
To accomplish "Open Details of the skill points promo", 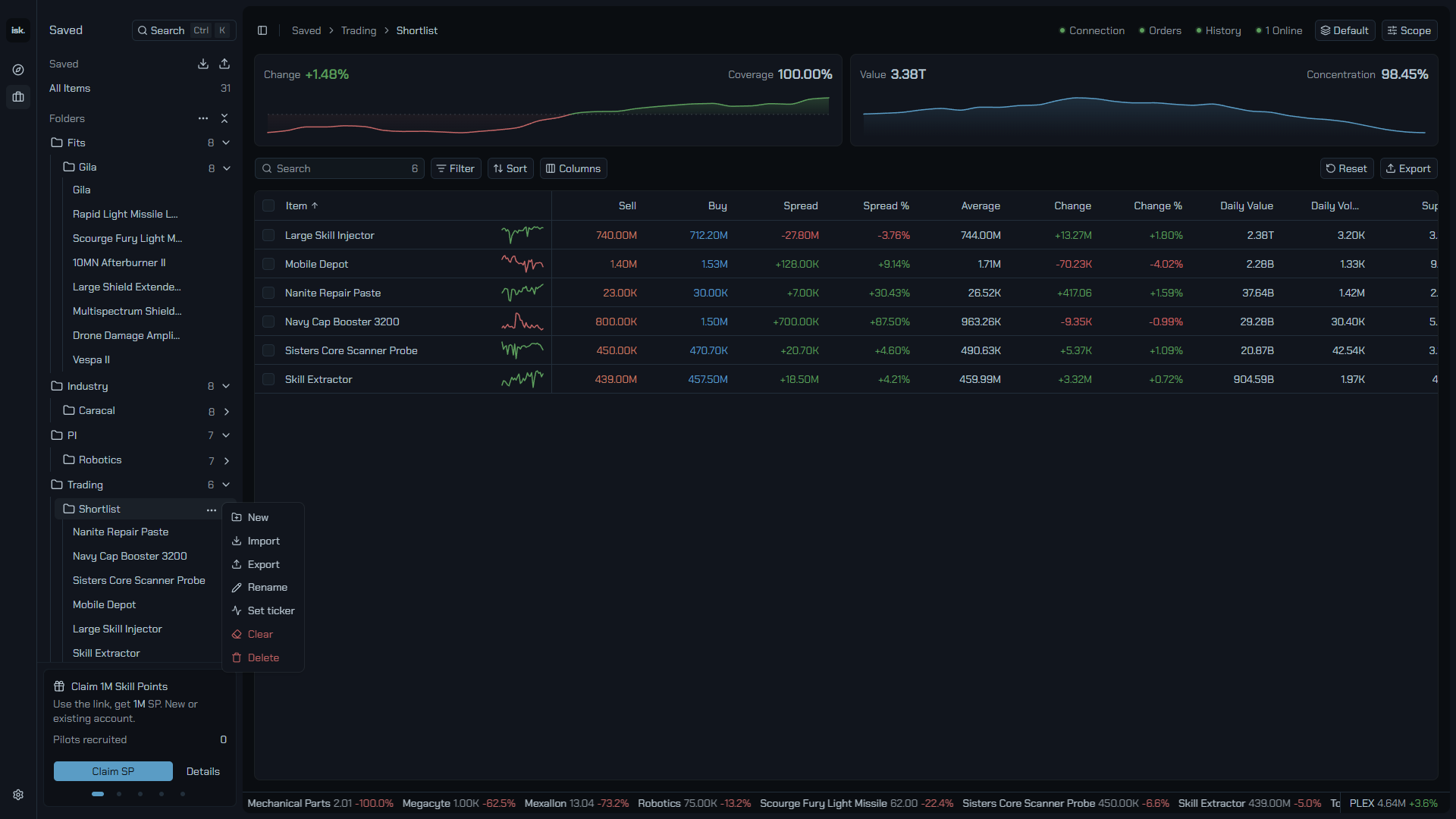I will pyautogui.click(x=203, y=771).
